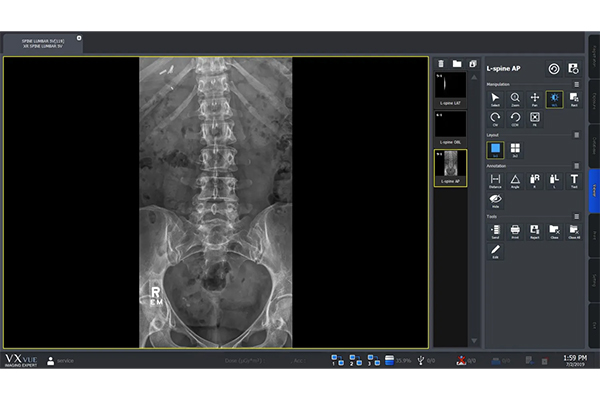Click the 1:59 PM clock
The width and height of the screenshot is (600, 400).
pos(575,358)
